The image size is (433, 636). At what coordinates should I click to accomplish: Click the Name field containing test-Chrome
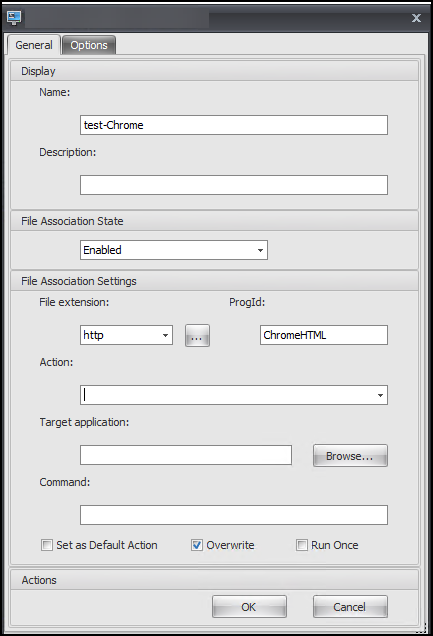point(234,125)
